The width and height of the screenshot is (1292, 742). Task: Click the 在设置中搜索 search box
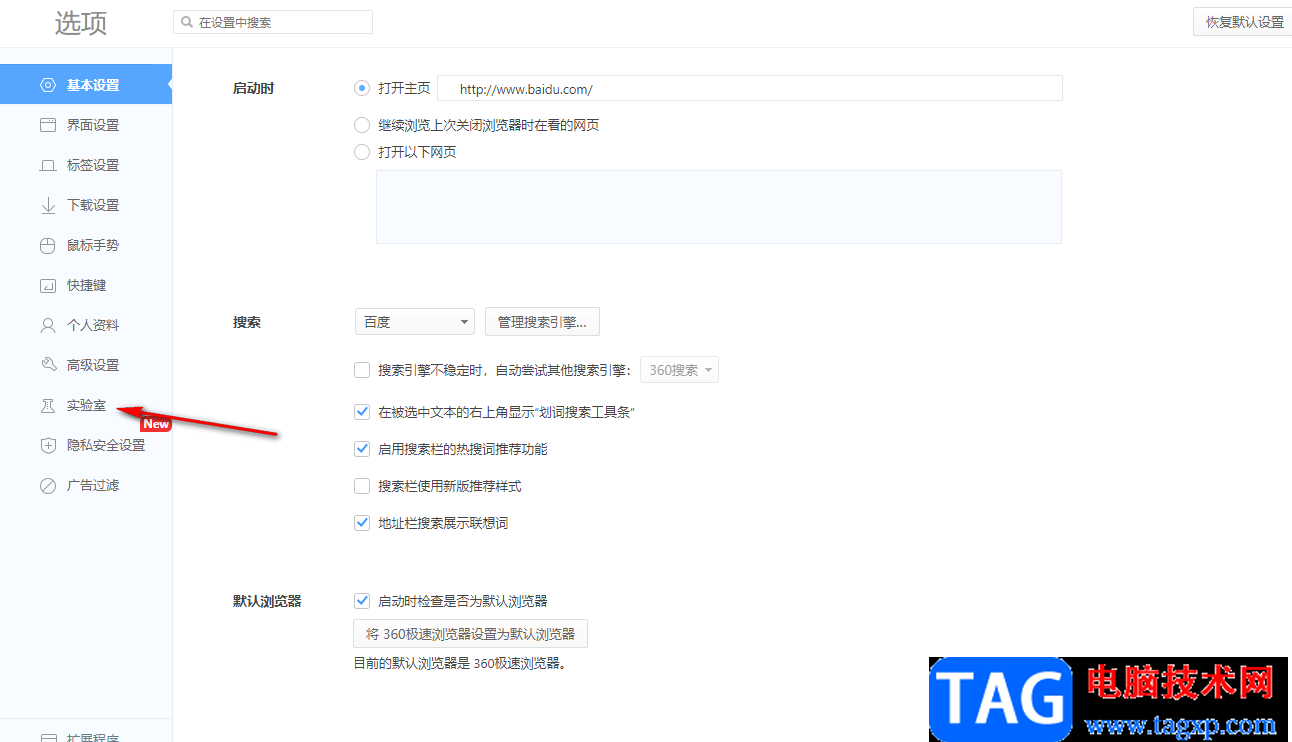pyautogui.click(x=273, y=22)
